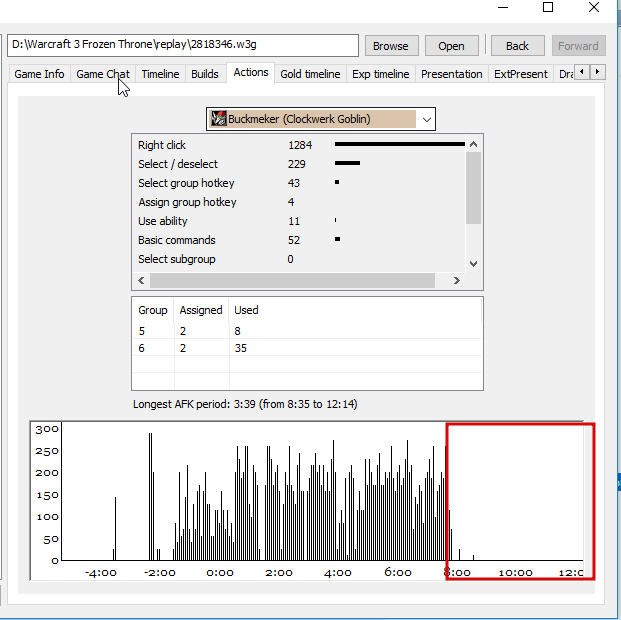Image resolution: width=621 pixels, height=620 pixels.
Task: Click the Browse button
Action: click(391, 46)
